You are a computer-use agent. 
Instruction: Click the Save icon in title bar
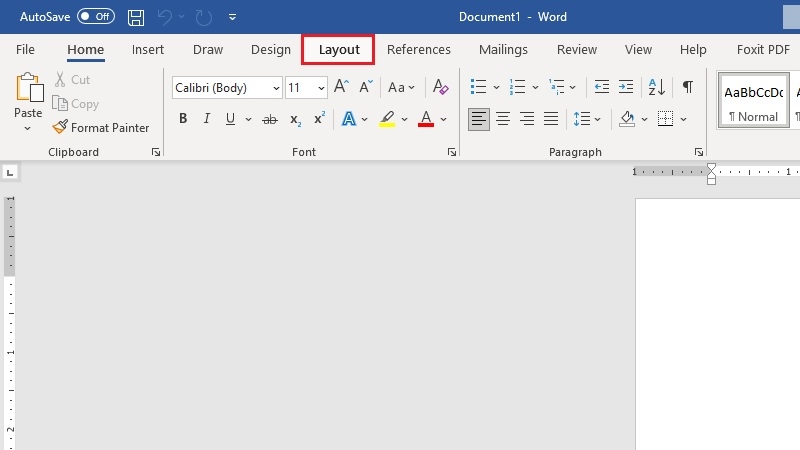point(136,17)
